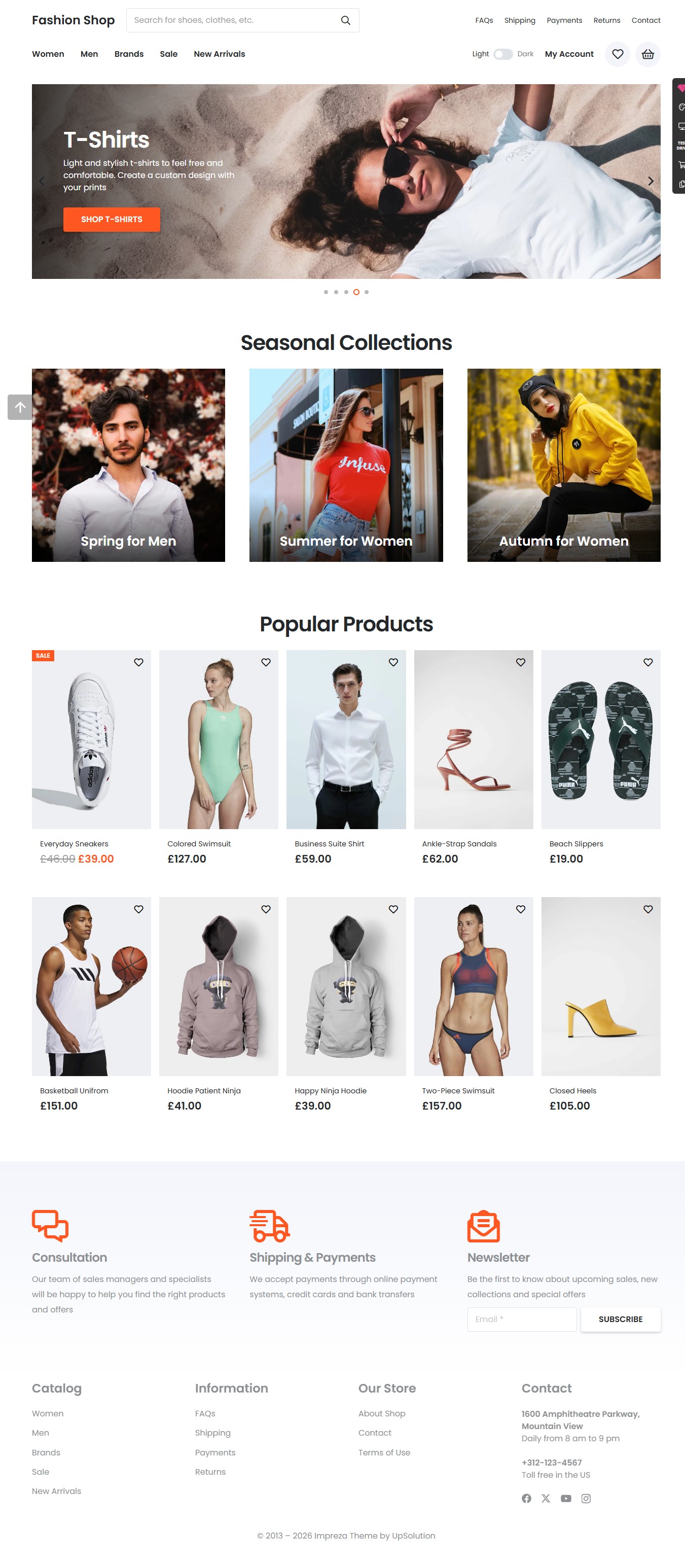Open the shopping basket icon
The width and height of the screenshot is (685, 1568).
(648, 54)
